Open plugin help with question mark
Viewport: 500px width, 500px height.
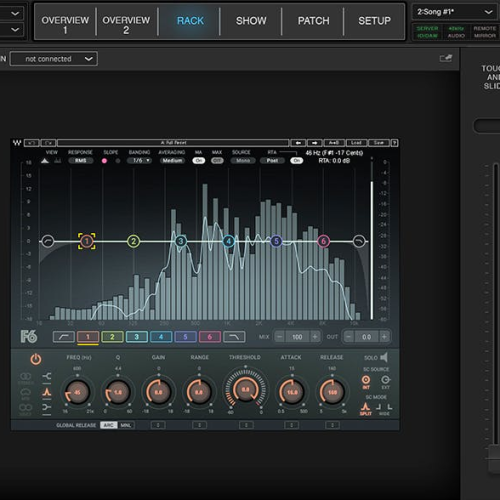pyautogui.click(x=395, y=143)
